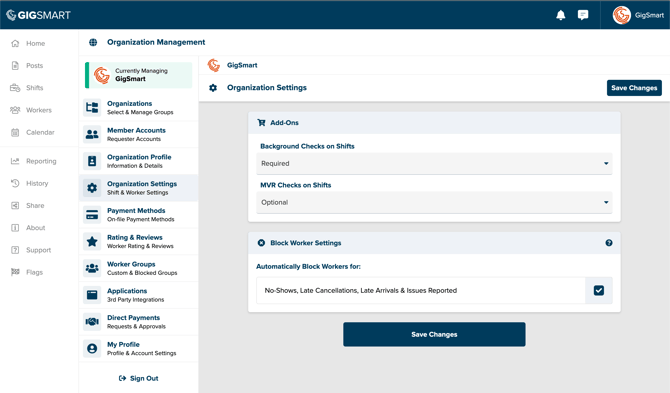This screenshot has width=670, height=393.
Task: Click the Support question icon
Action: coord(15,250)
